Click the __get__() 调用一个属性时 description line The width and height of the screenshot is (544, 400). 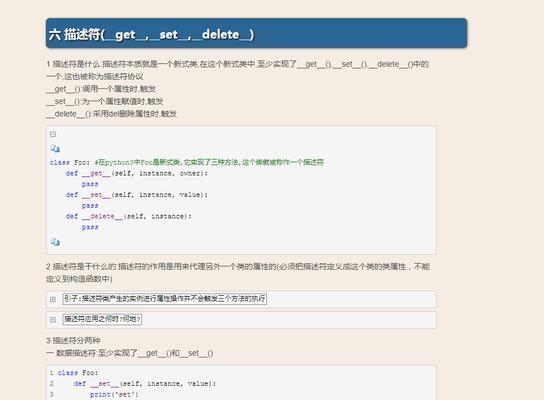101,89
